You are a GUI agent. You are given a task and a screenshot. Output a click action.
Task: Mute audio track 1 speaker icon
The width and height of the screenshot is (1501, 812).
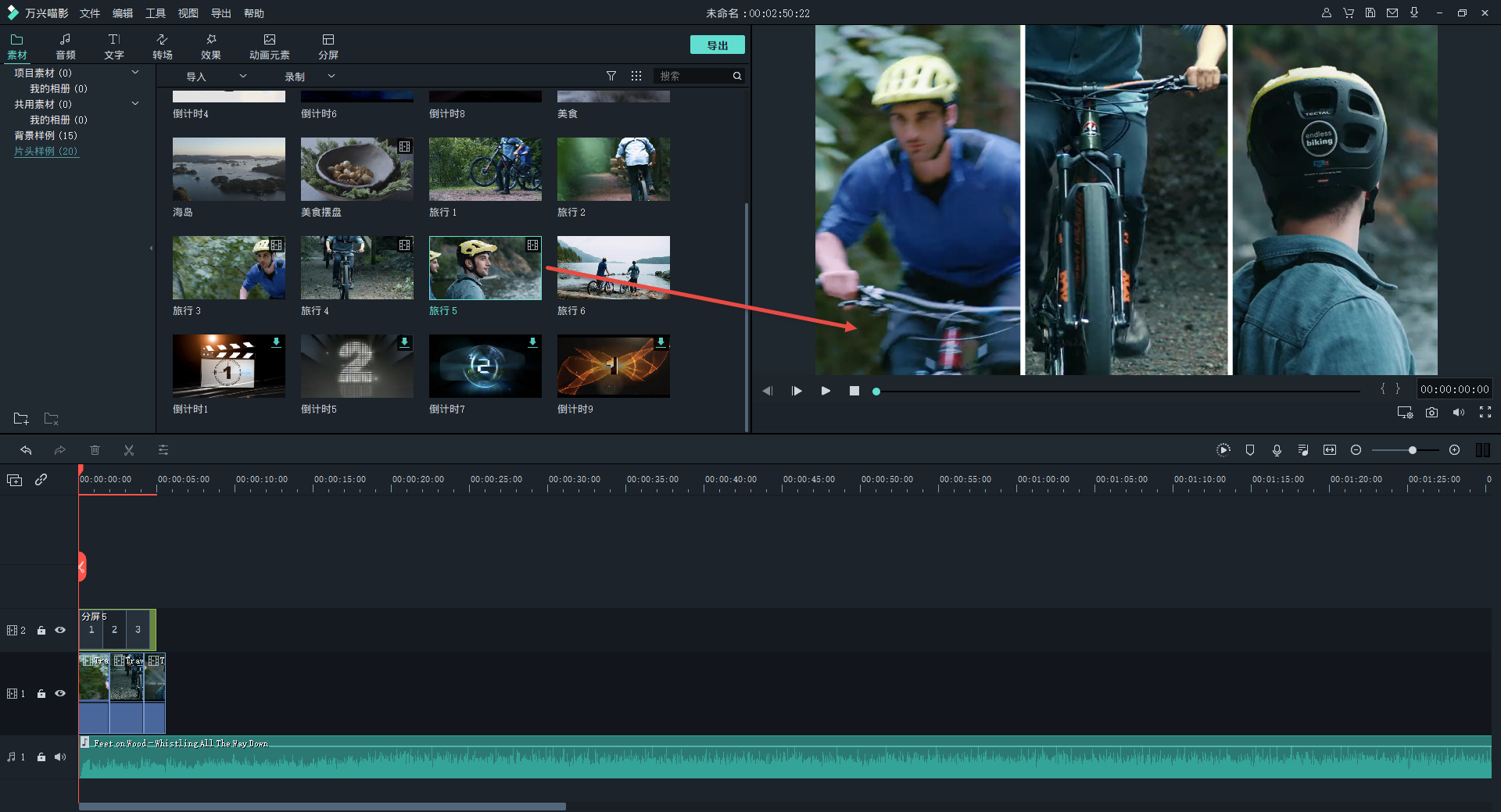tap(60, 757)
